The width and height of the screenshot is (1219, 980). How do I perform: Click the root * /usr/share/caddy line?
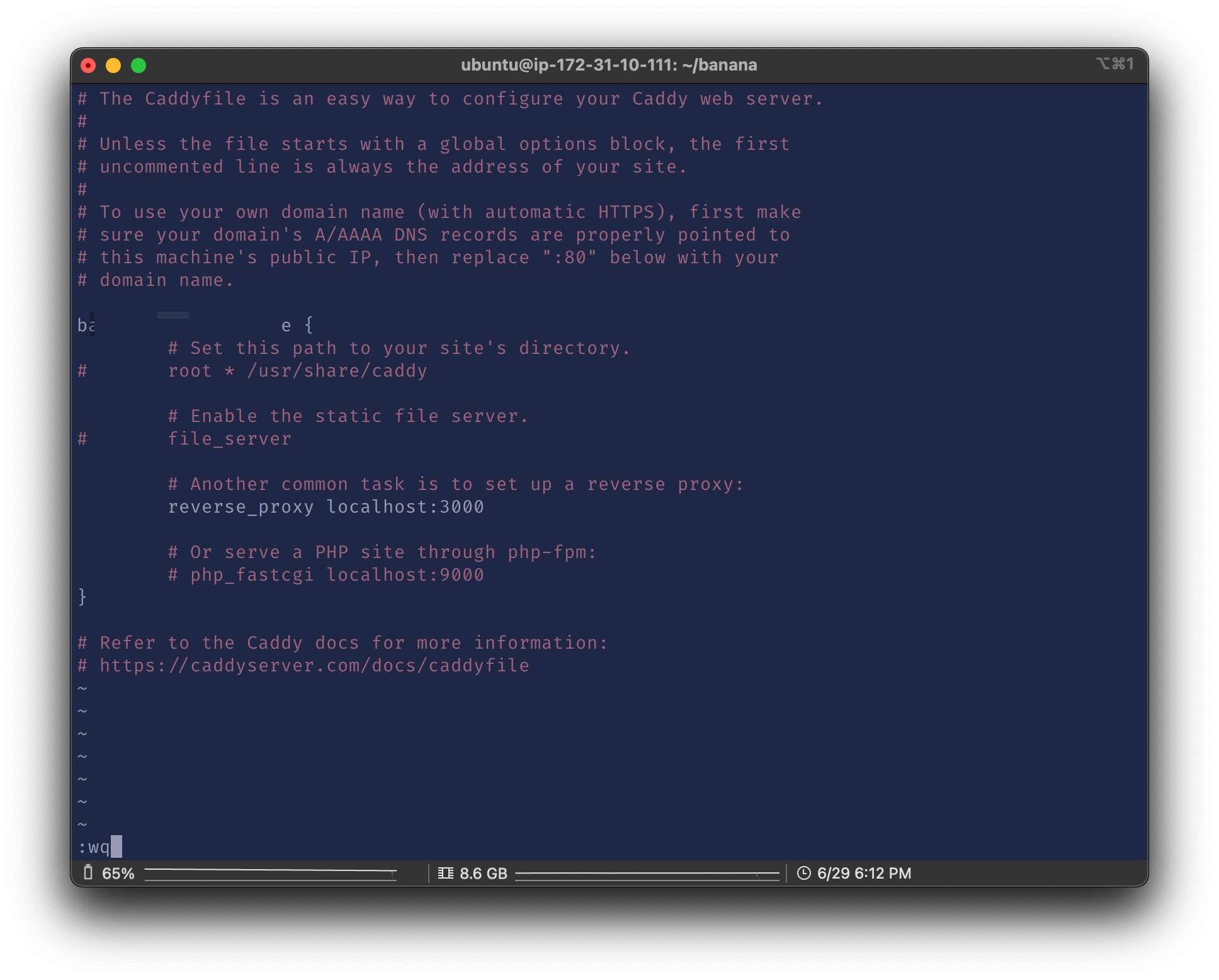click(297, 371)
